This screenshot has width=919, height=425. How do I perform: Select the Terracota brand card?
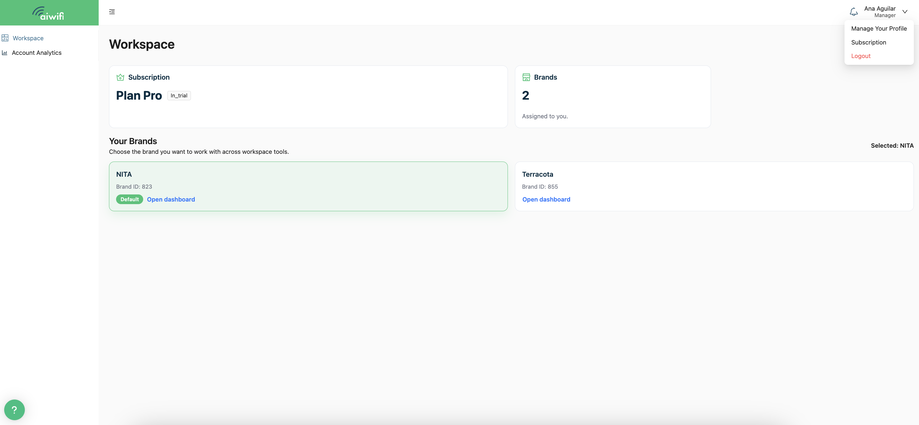pos(714,186)
